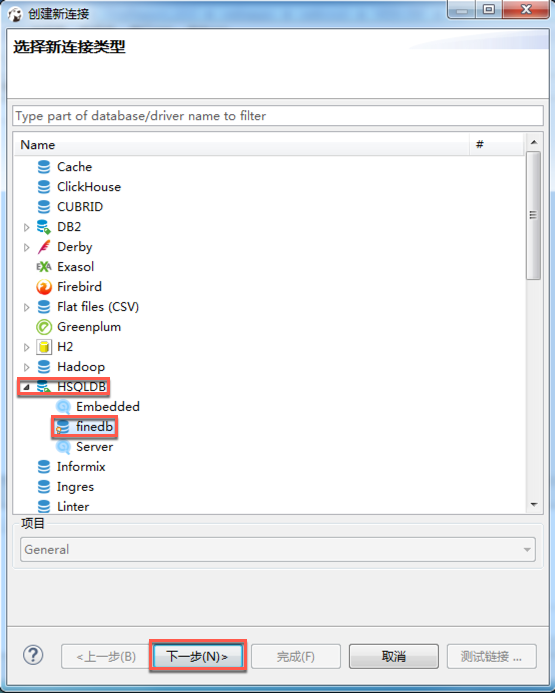The image size is (555, 693).
Task: Select the Greenplum text label
Action: (89, 327)
